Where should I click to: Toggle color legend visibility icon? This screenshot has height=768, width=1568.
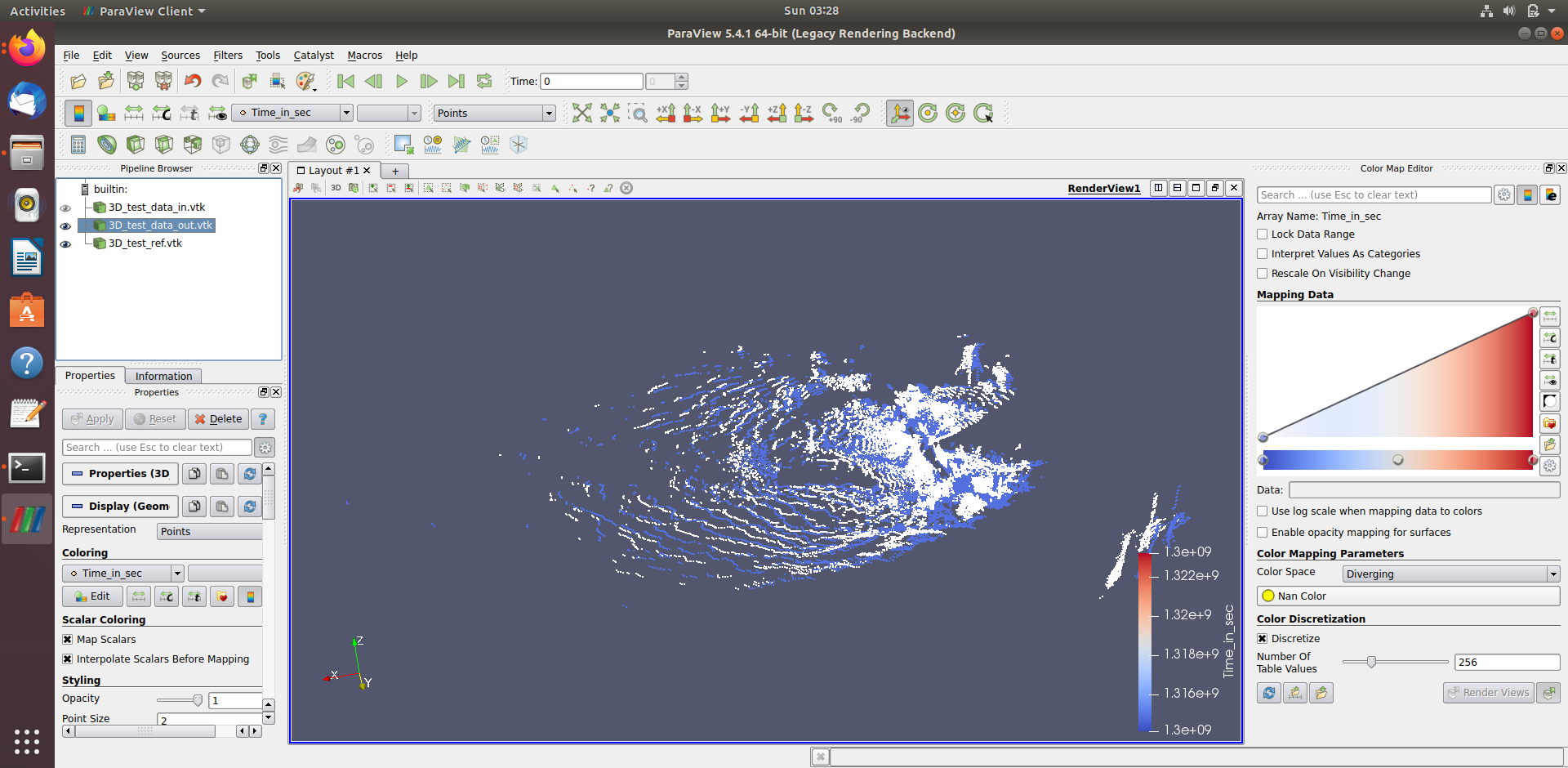pos(78,113)
